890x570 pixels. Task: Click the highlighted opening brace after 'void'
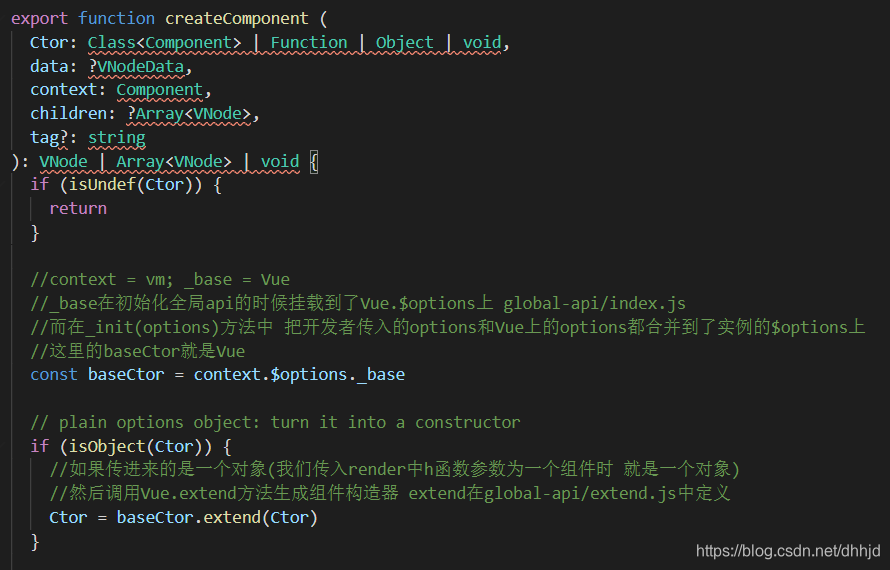(314, 161)
